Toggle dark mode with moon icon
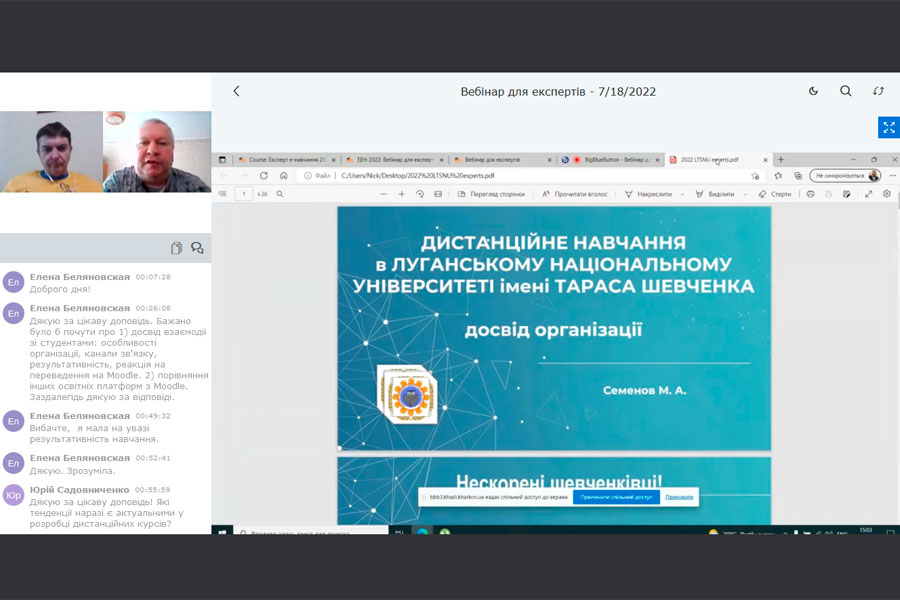Image resolution: width=900 pixels, height=600 pixels. pos(813,91)
